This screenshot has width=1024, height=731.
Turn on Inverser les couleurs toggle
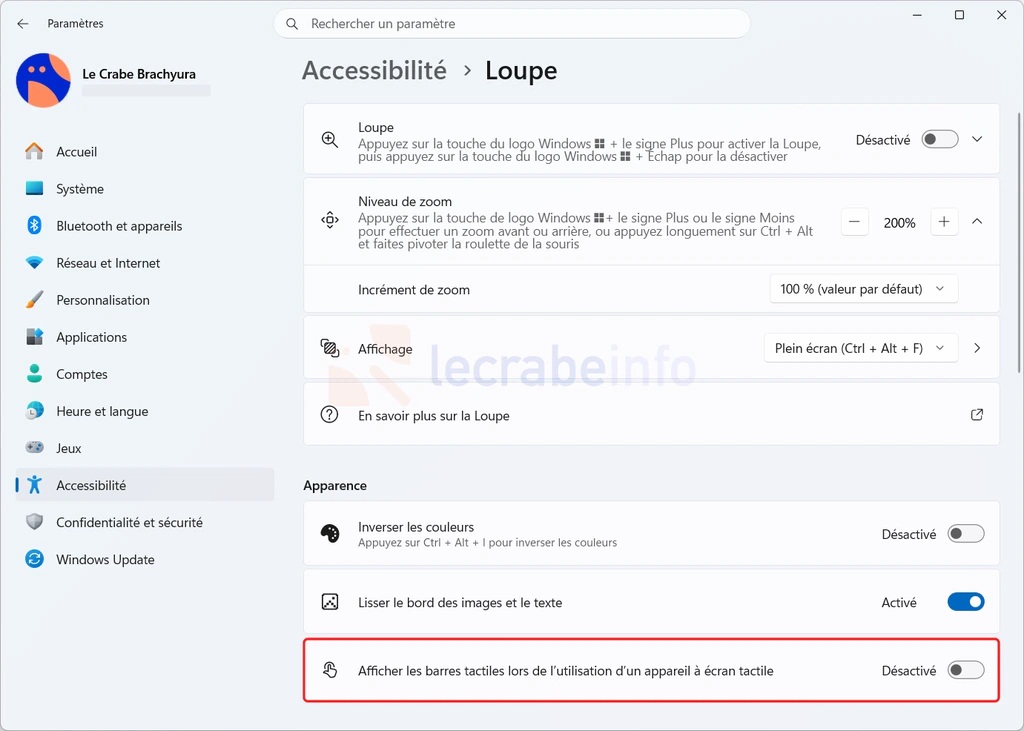point(966,534)
